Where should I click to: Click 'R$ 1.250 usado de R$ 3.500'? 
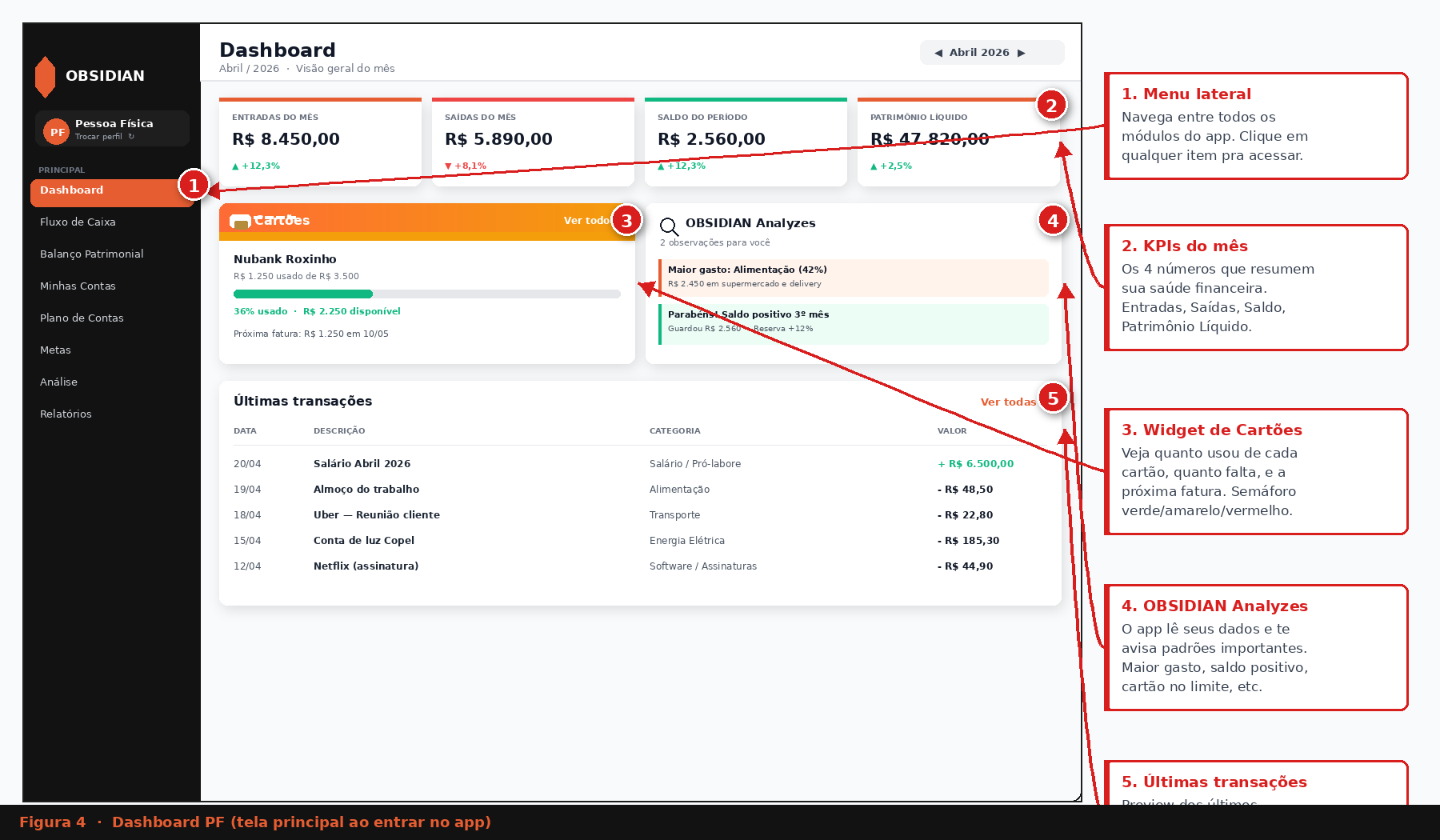tap(296, 277)
